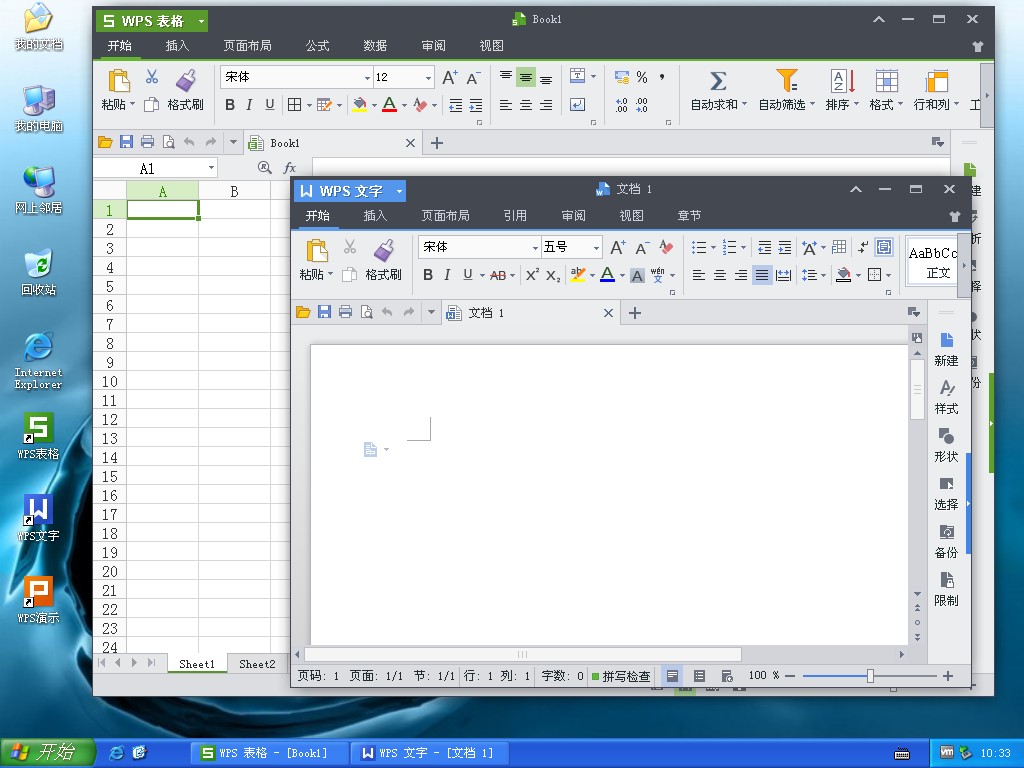Grow font size in WPS 文字 ribbon
The width and height of the screenshot is (1024, 768).
click(617, 248)
